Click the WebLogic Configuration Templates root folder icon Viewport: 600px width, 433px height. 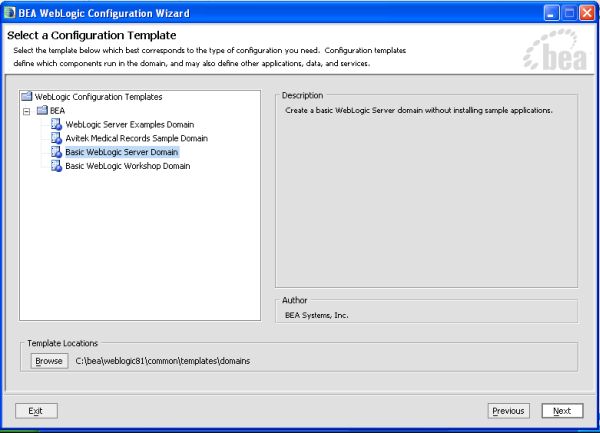pos(26,96)
